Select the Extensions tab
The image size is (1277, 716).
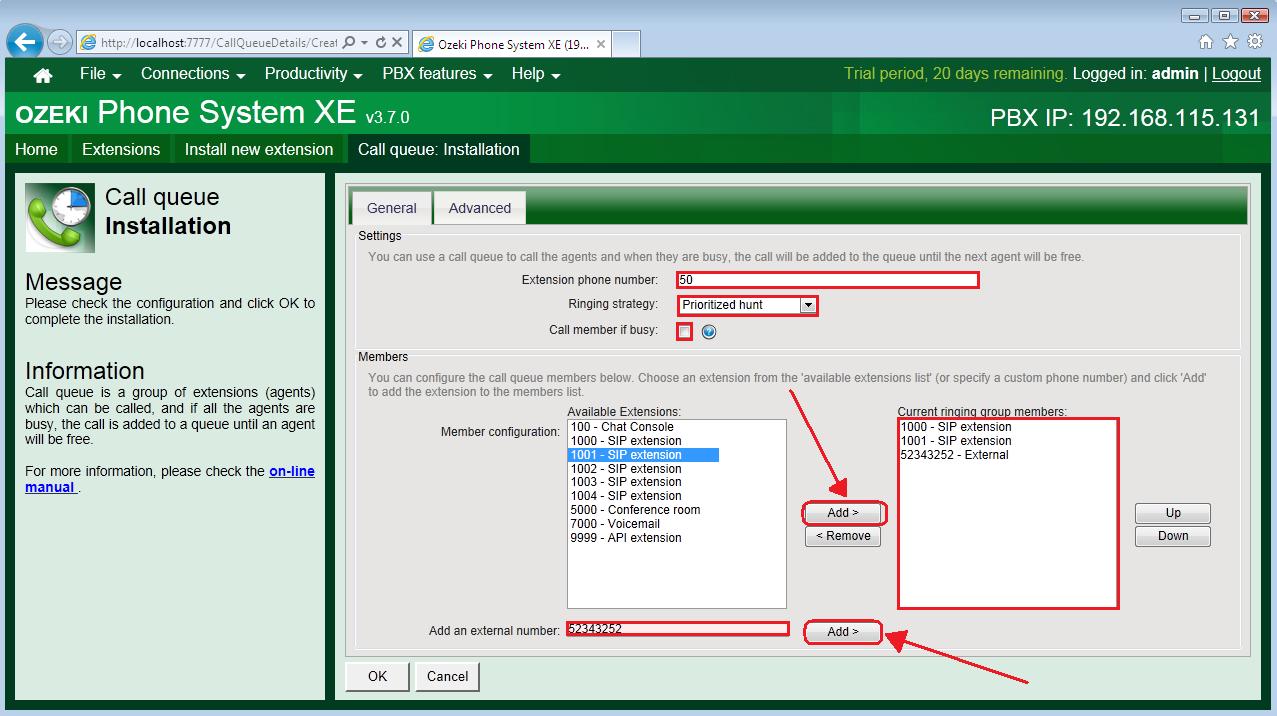(x=120, y=149)
